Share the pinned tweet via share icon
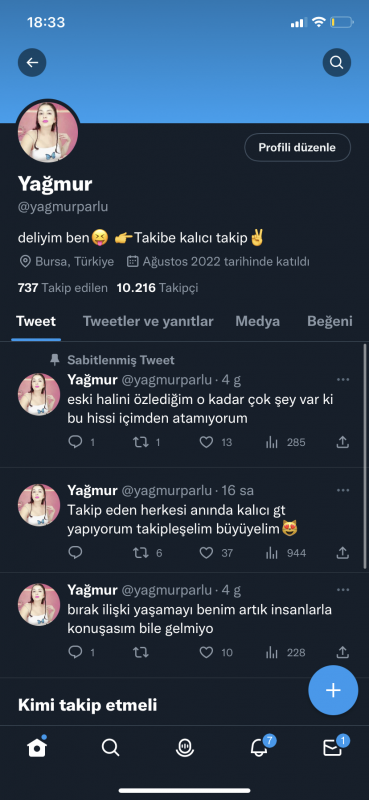369x800 pixels. [343, 442]
